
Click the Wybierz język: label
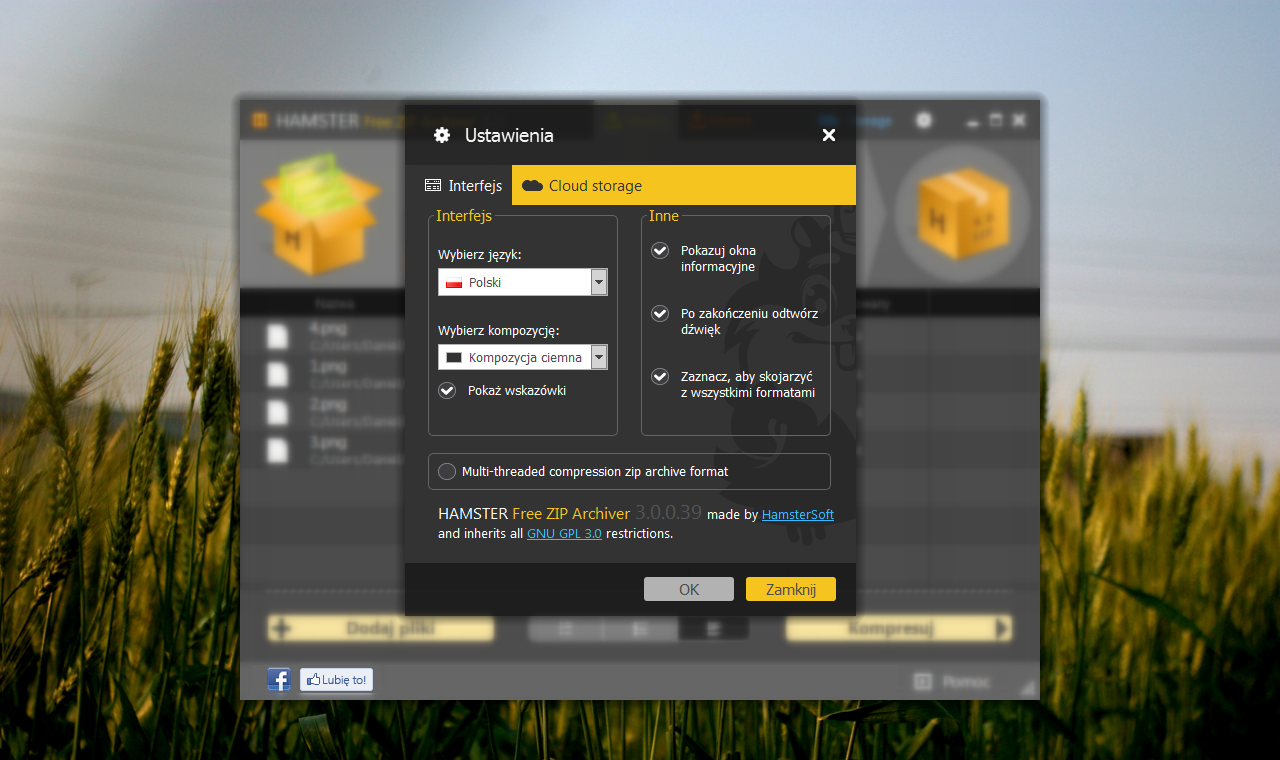click(x=480, y=255)
